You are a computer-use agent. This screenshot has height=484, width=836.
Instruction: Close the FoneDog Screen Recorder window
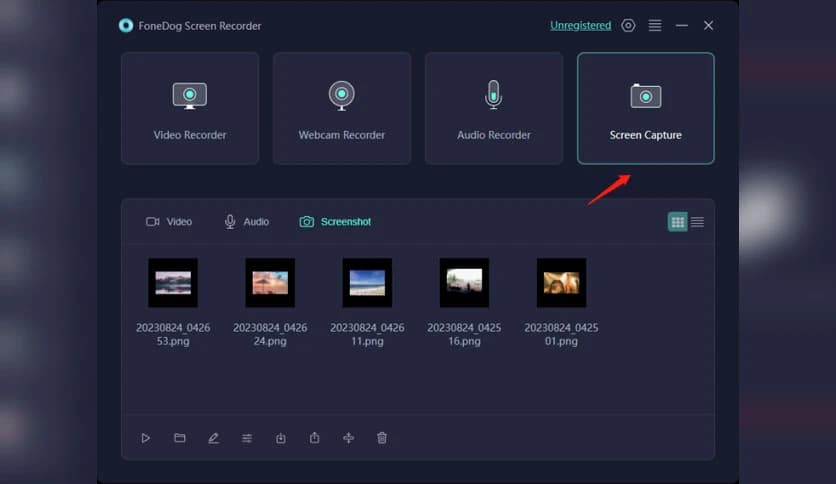click(708, 26)
